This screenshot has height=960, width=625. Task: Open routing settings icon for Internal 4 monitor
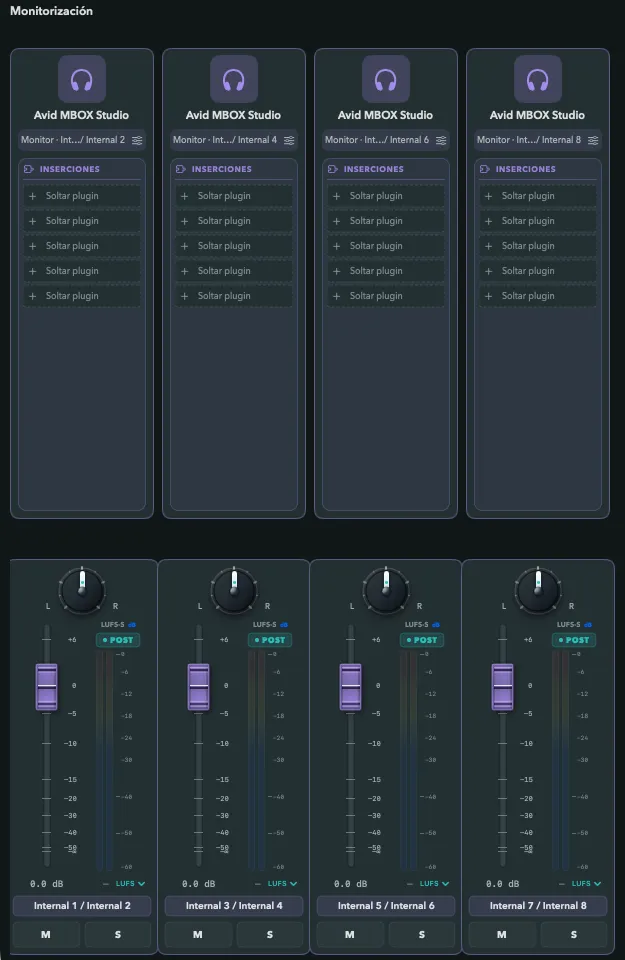pos(289,140)
